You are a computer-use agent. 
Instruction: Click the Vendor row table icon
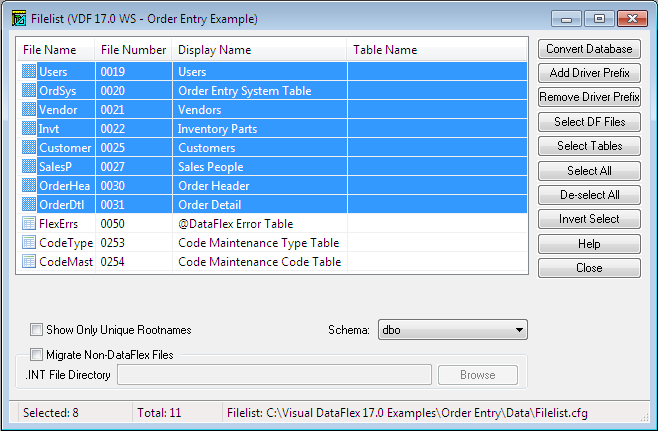pos(29,109)
